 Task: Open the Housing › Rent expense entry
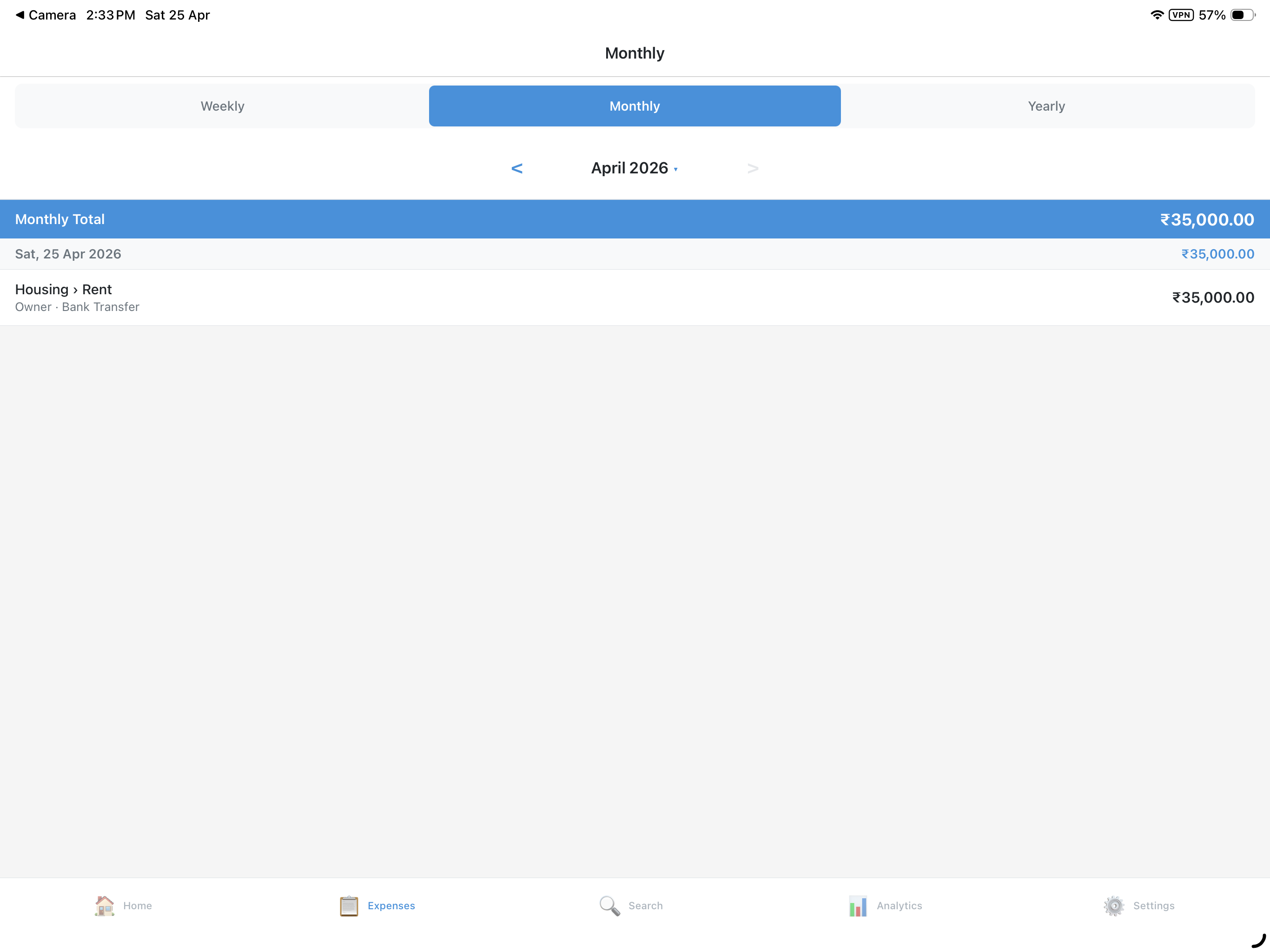[635, 297]
